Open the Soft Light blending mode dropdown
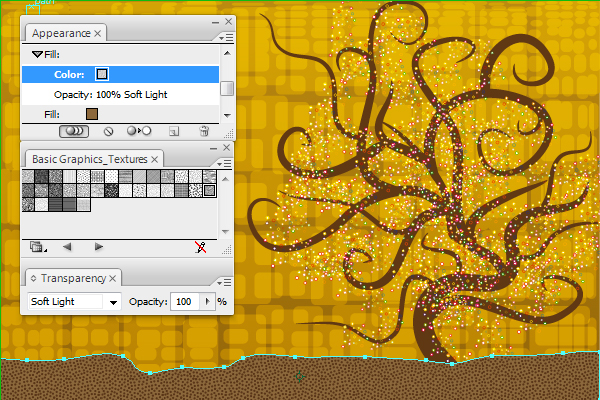This screenshot has height=400, width=600. coord(113,302)
